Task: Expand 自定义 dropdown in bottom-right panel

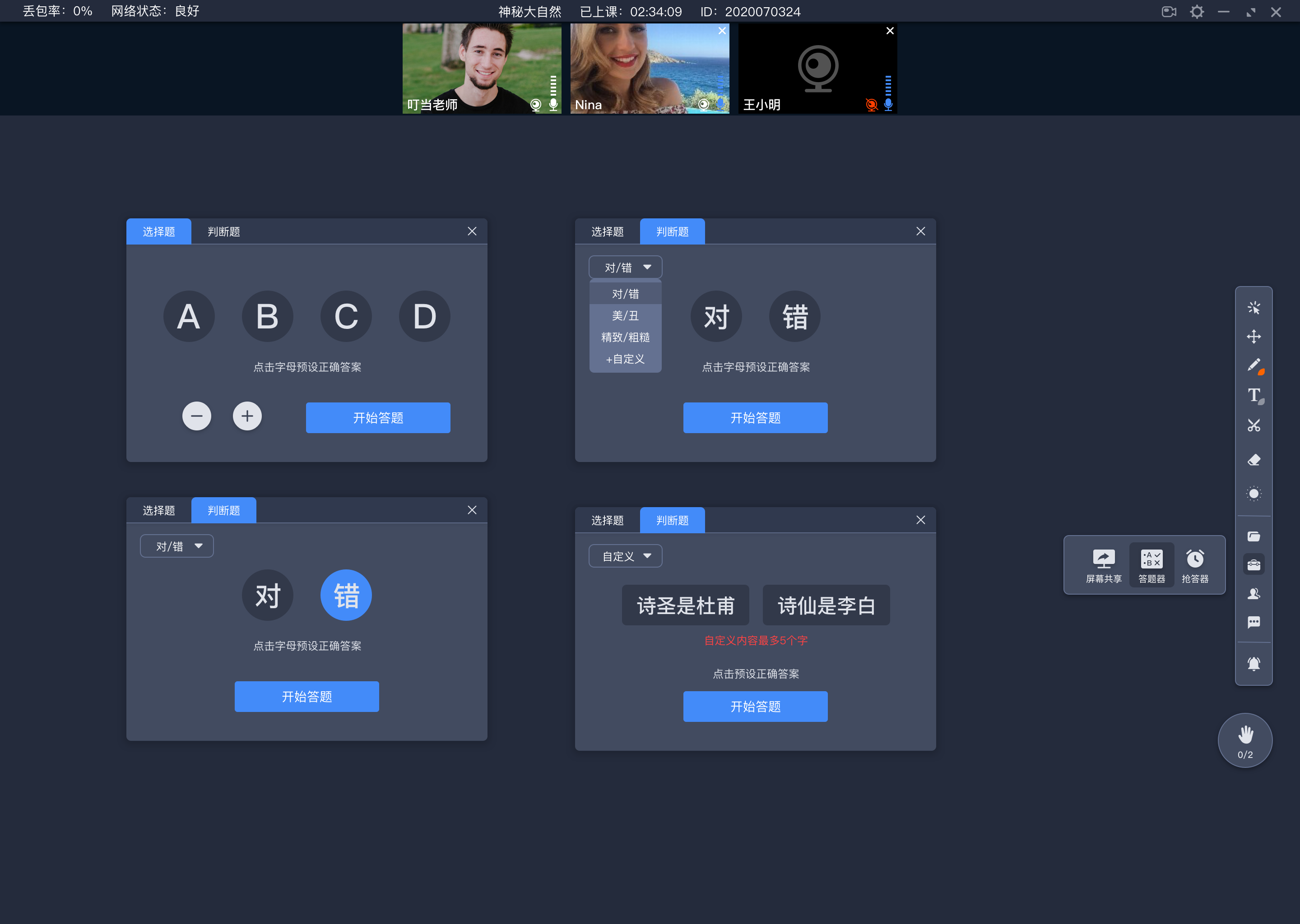Action: 622,556
